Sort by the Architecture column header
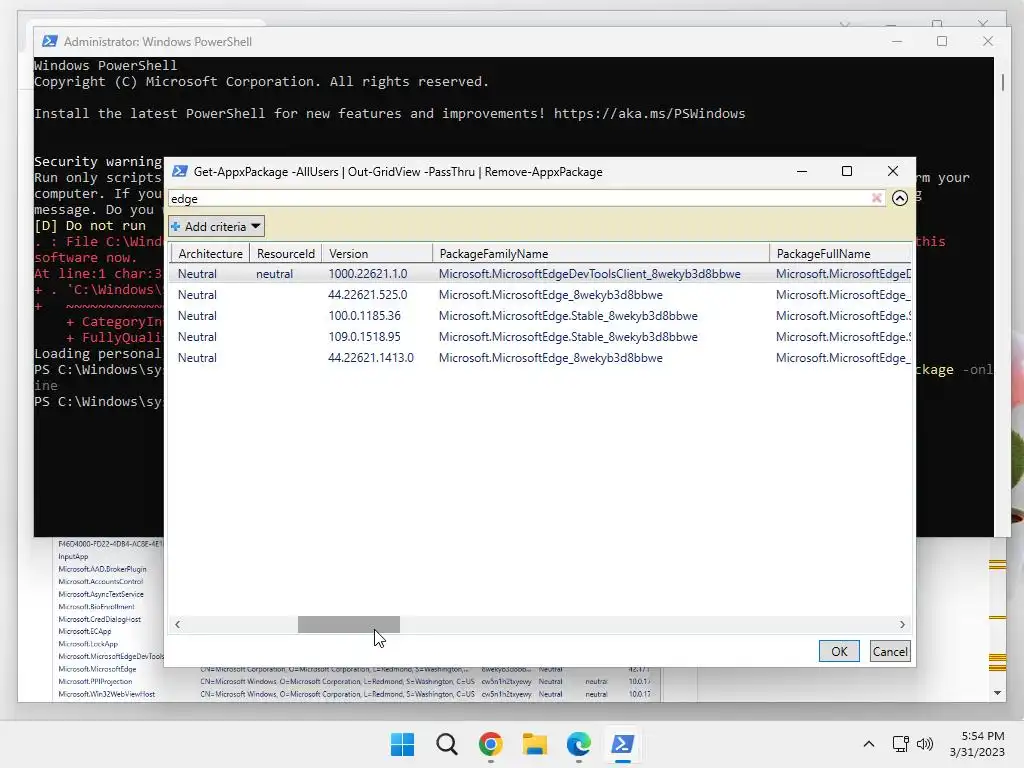 pos(210,253)
